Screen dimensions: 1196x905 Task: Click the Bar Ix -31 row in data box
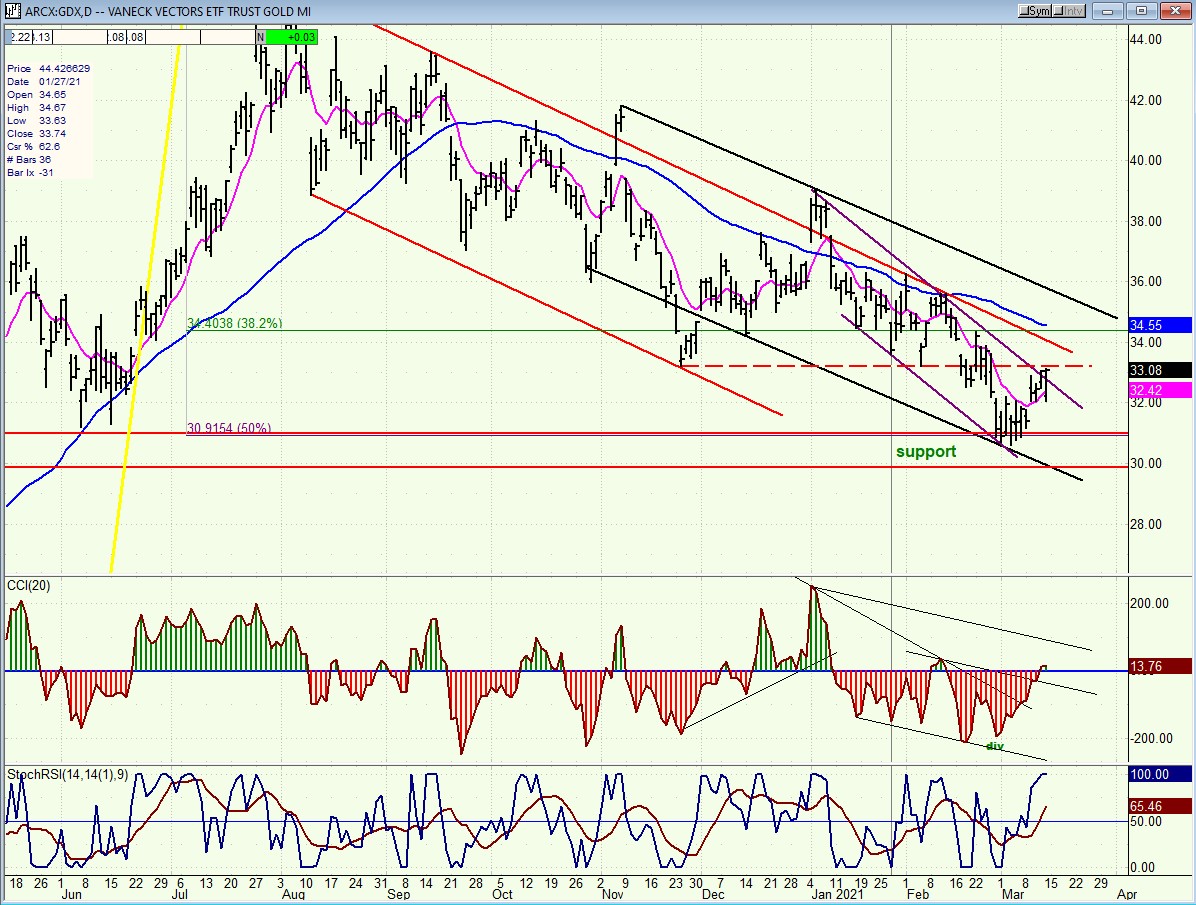(31, 172)
